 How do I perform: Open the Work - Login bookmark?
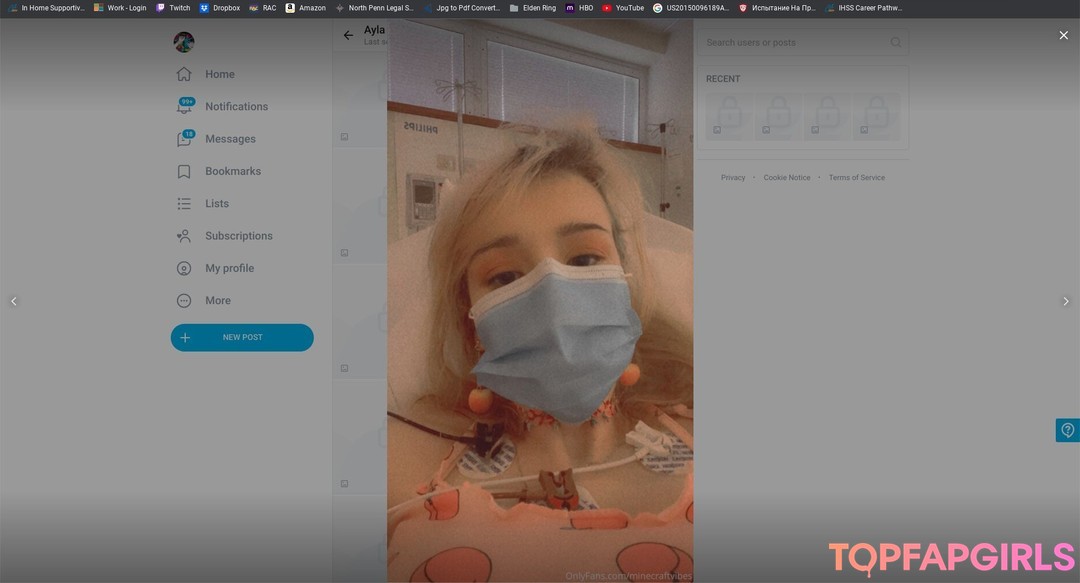point(120,8)
